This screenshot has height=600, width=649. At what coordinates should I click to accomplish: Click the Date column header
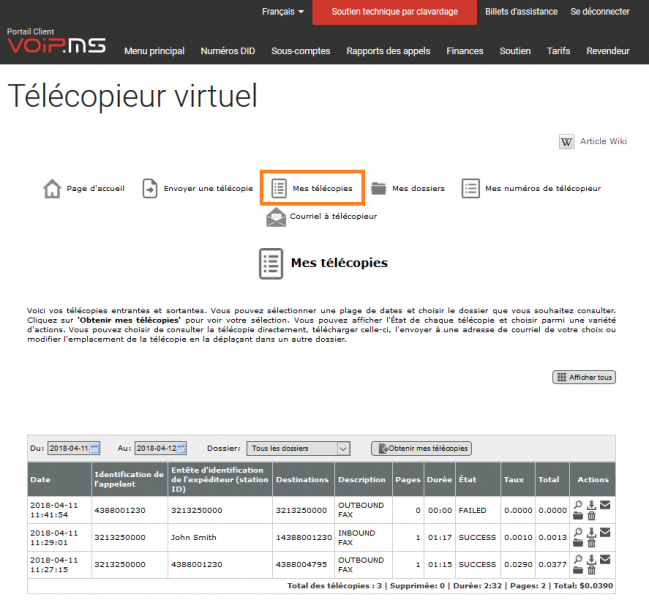click(60, 479)
